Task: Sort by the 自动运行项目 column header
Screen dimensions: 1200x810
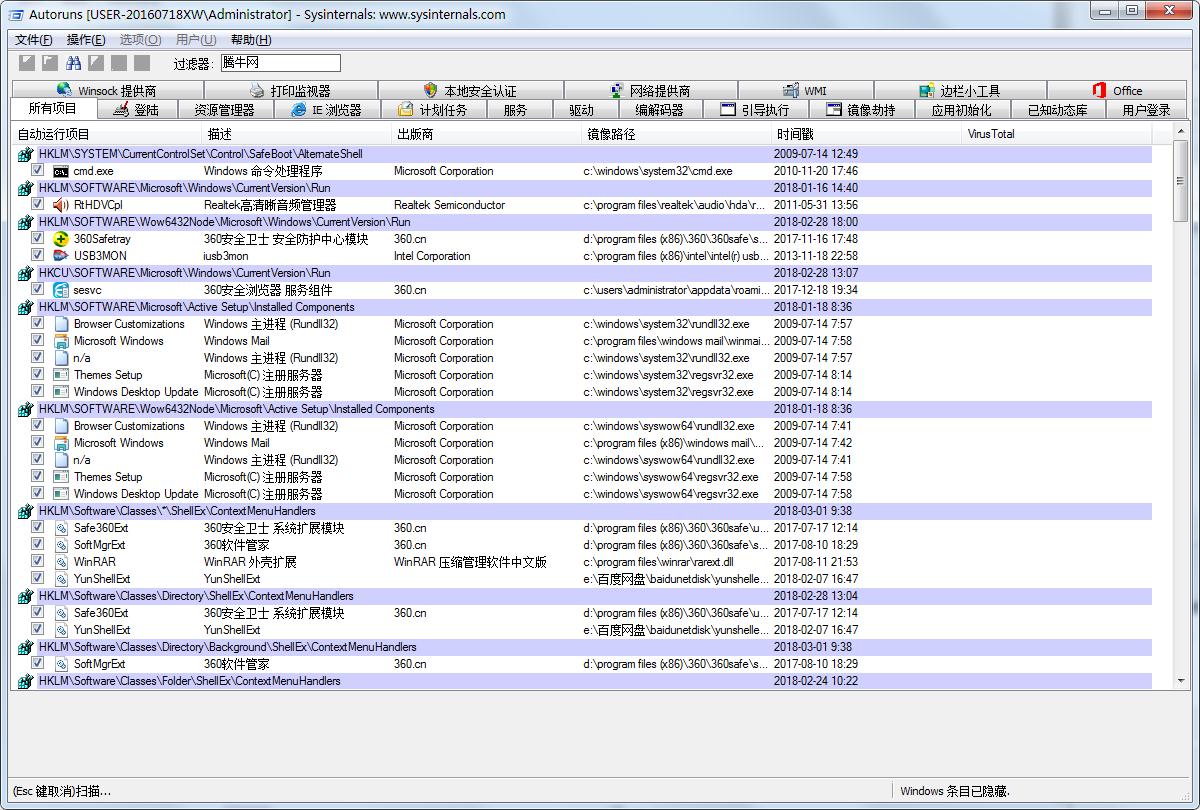Action: click(x=107, y=134)
